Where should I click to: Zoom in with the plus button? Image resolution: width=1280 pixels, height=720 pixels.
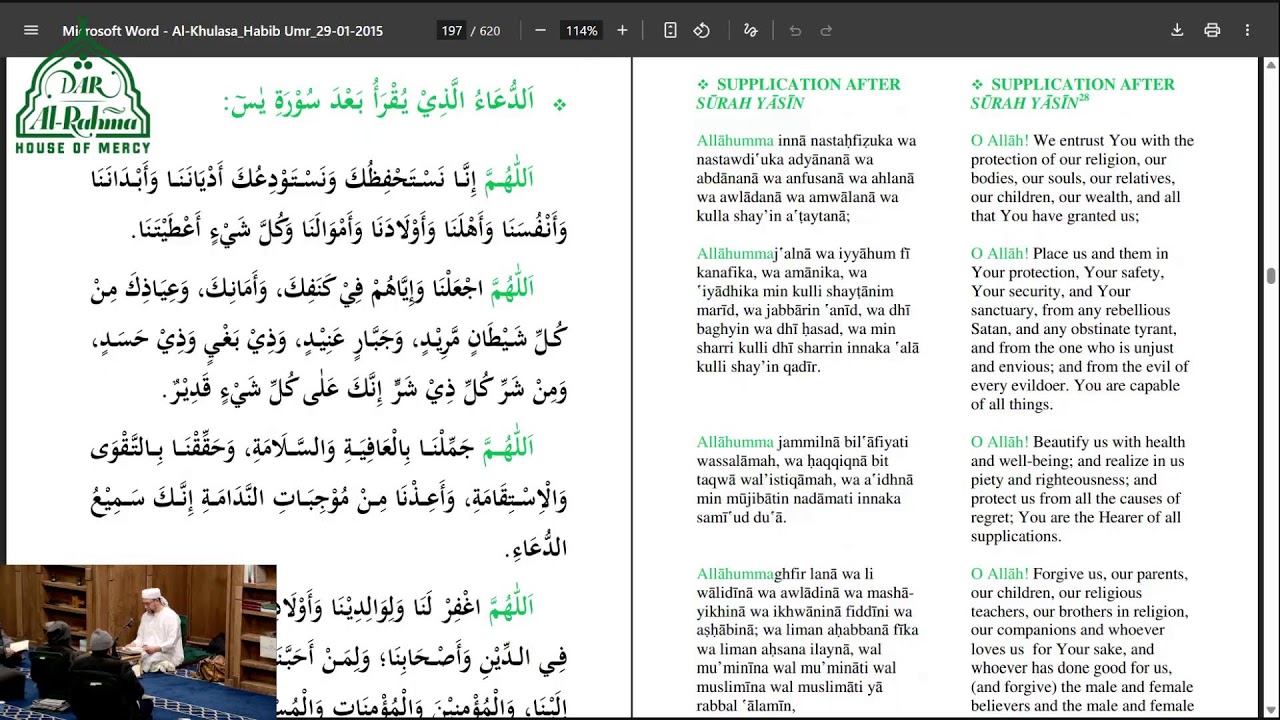[622, 30]
